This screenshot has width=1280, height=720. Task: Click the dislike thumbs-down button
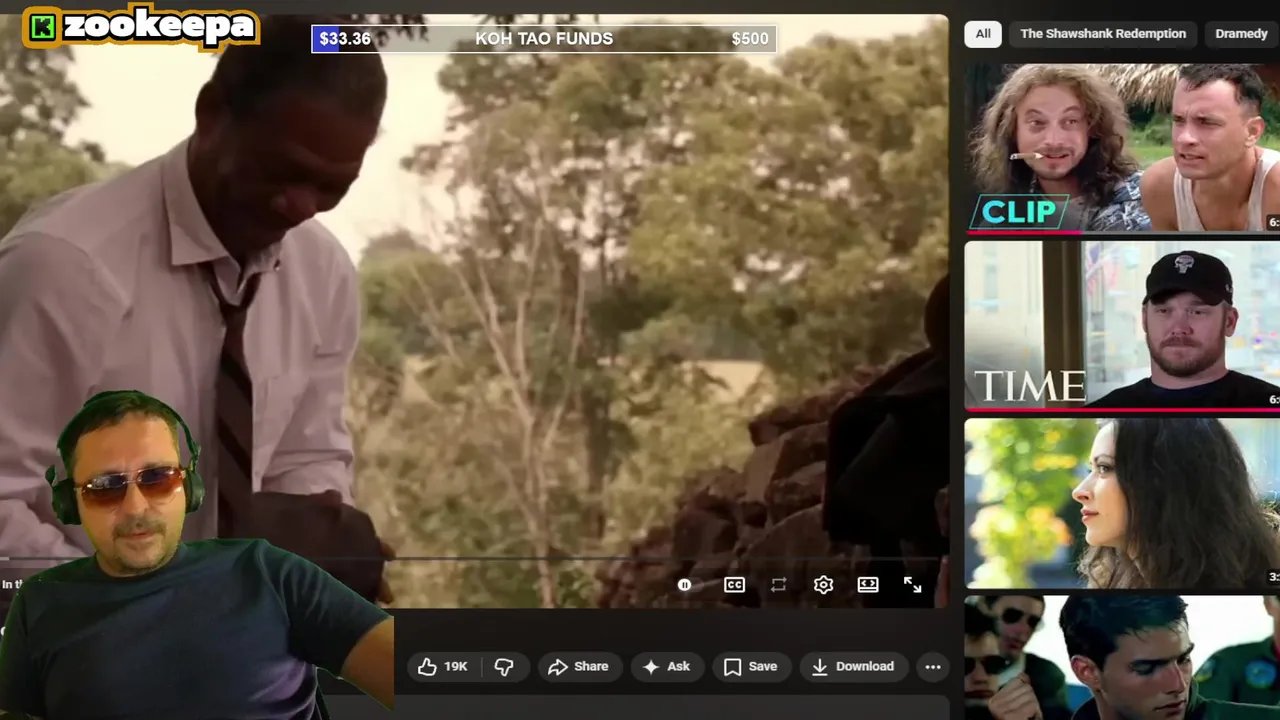click(x=504, y=666)
